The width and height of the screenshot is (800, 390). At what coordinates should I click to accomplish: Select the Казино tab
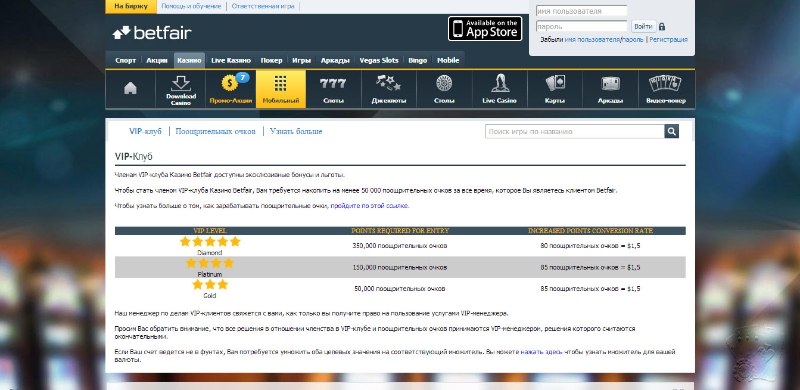[189, 60]
